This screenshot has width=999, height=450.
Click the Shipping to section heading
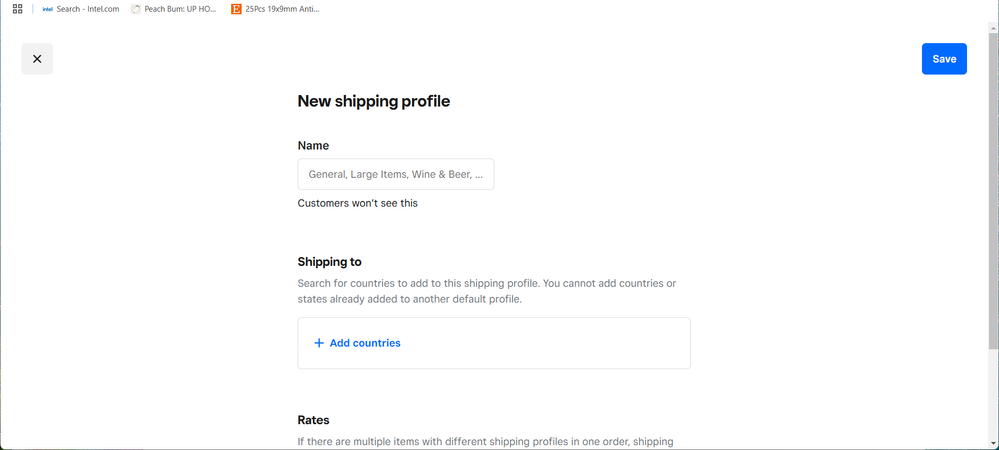click(330, 262)
